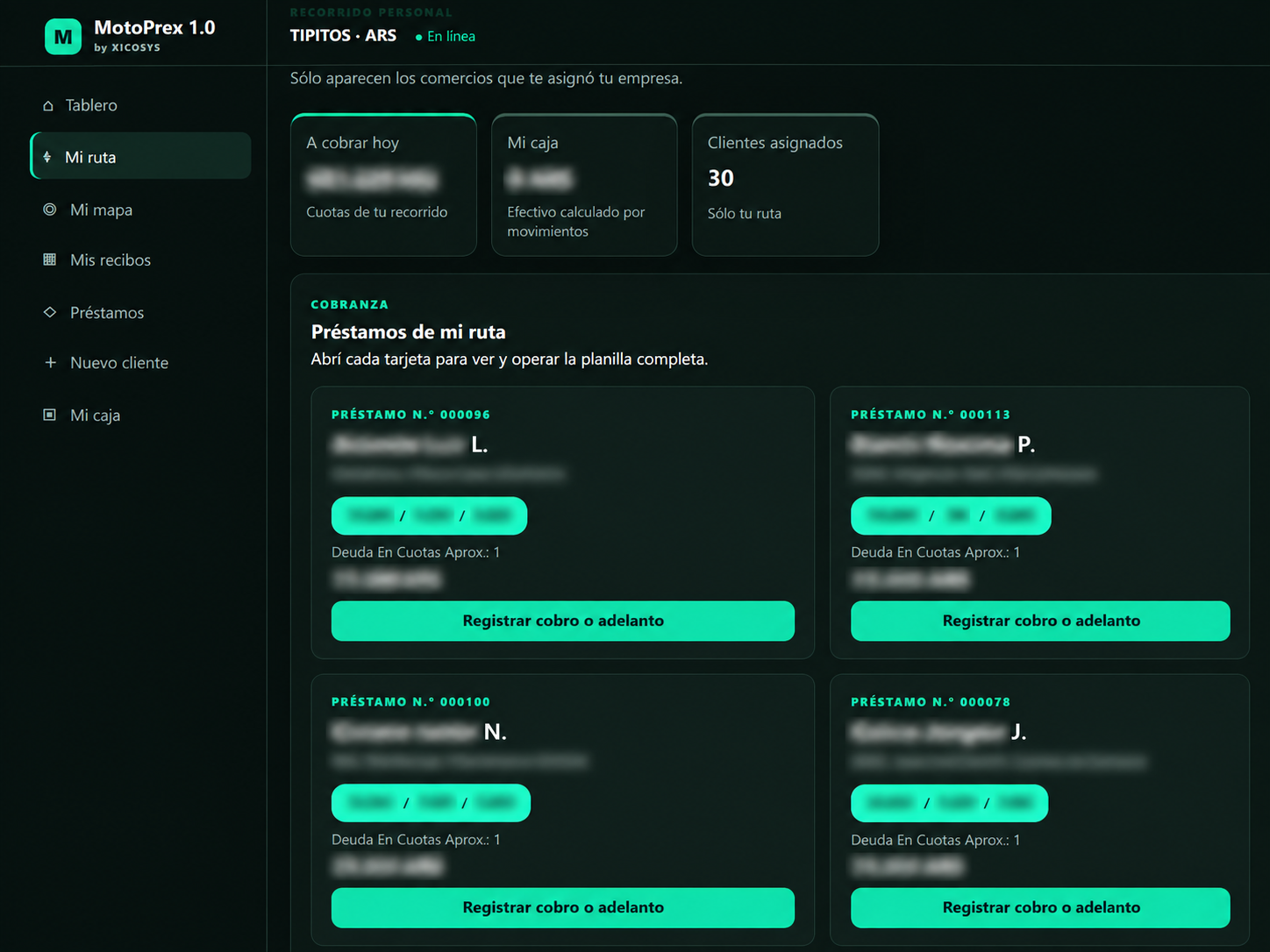Click client name ending in L.
The width and height of the screenshot is (1270, 952).
pyautogui.click(x=410, y=444)
